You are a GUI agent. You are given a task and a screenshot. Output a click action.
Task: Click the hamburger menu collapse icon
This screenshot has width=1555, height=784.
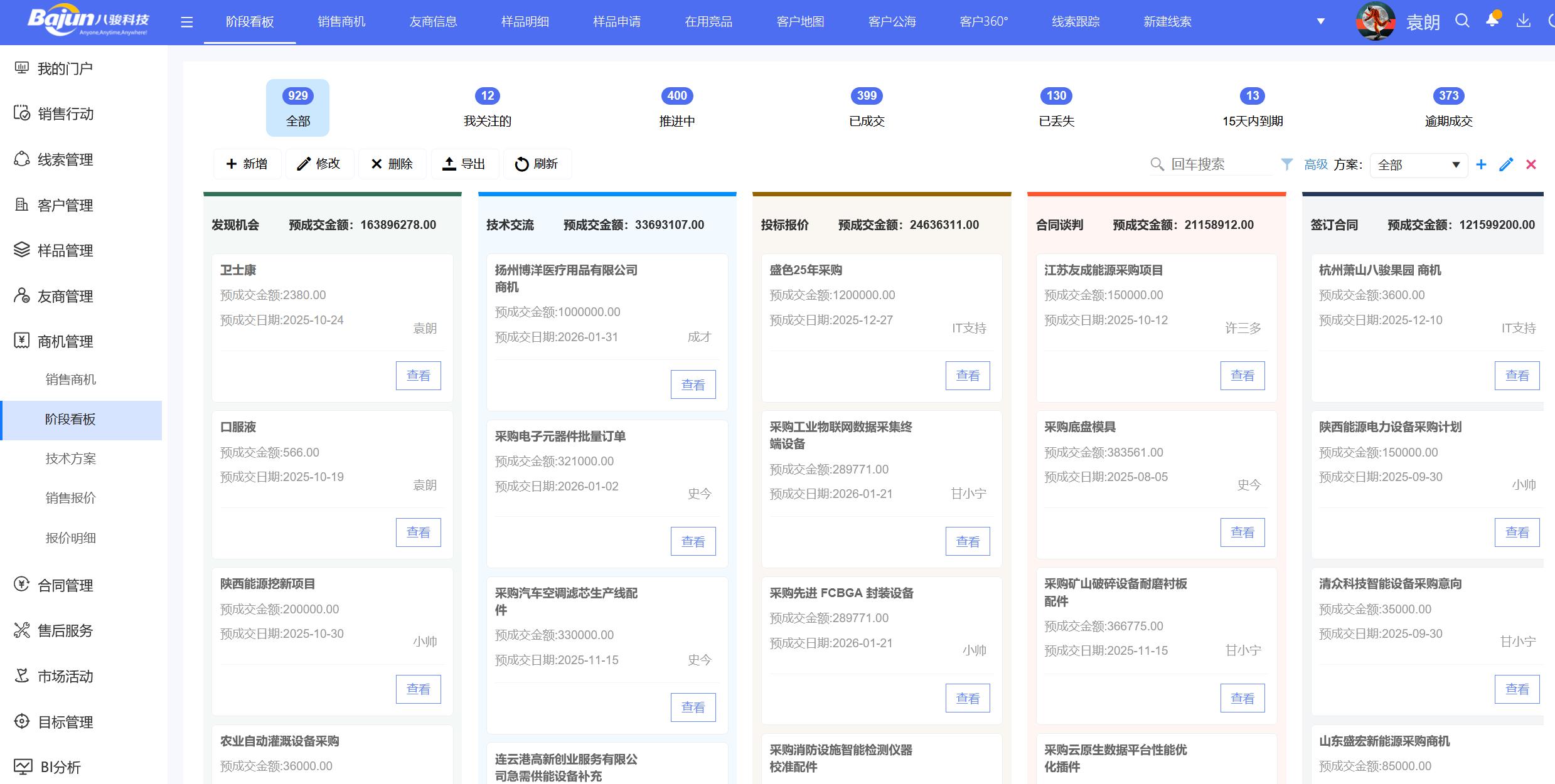(x=186, y=23)
